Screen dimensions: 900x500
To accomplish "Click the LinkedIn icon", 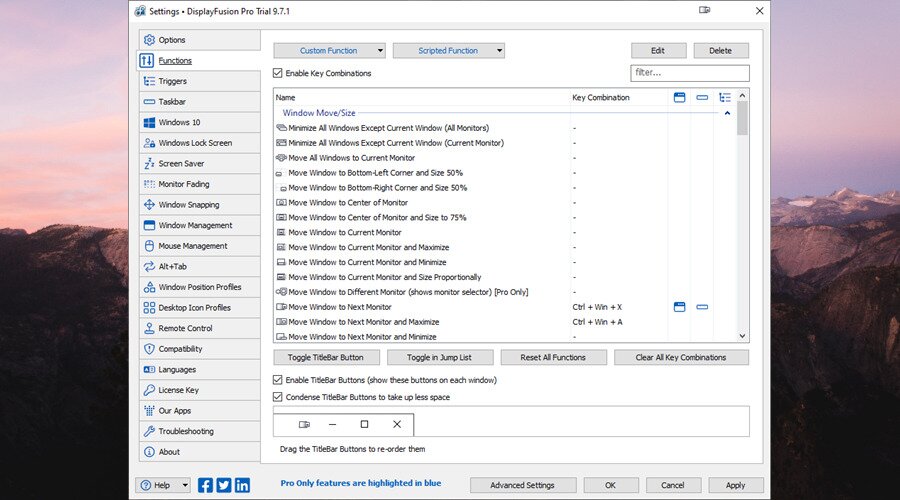I will pos(242,485).
